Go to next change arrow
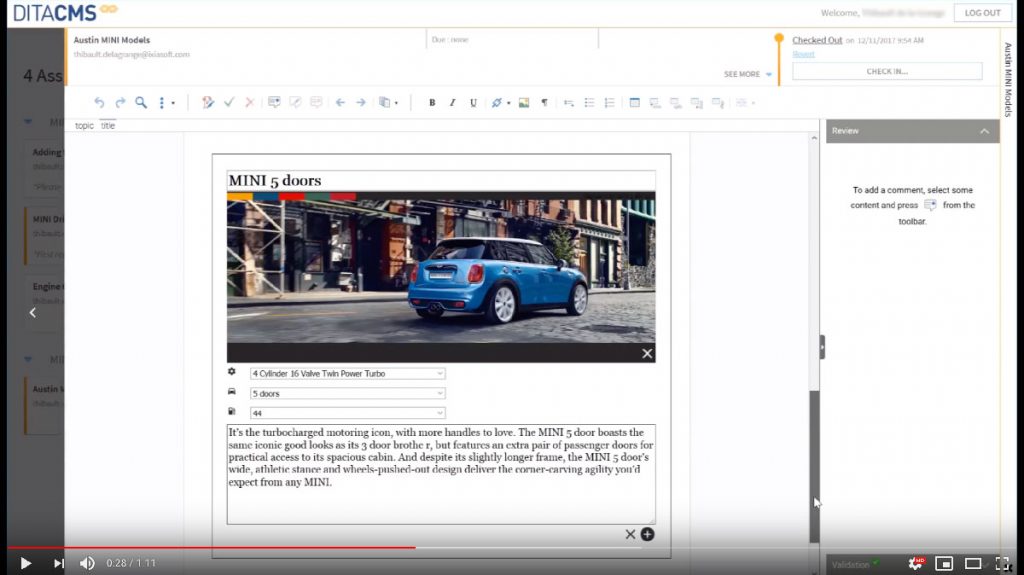This screenshot has height=575, width=1024. pyautogui.click(x=360, y=103)
